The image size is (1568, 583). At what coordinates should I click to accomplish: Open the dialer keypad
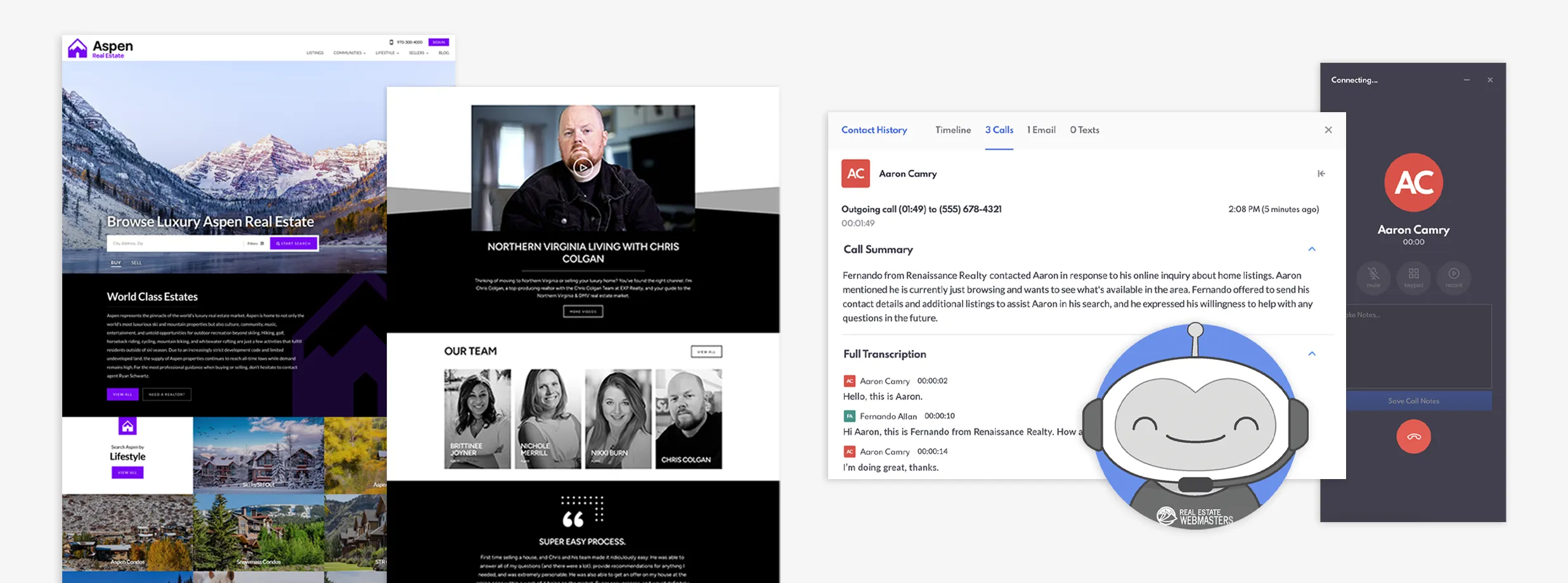pyautogui.click(x=1413, y=276)
